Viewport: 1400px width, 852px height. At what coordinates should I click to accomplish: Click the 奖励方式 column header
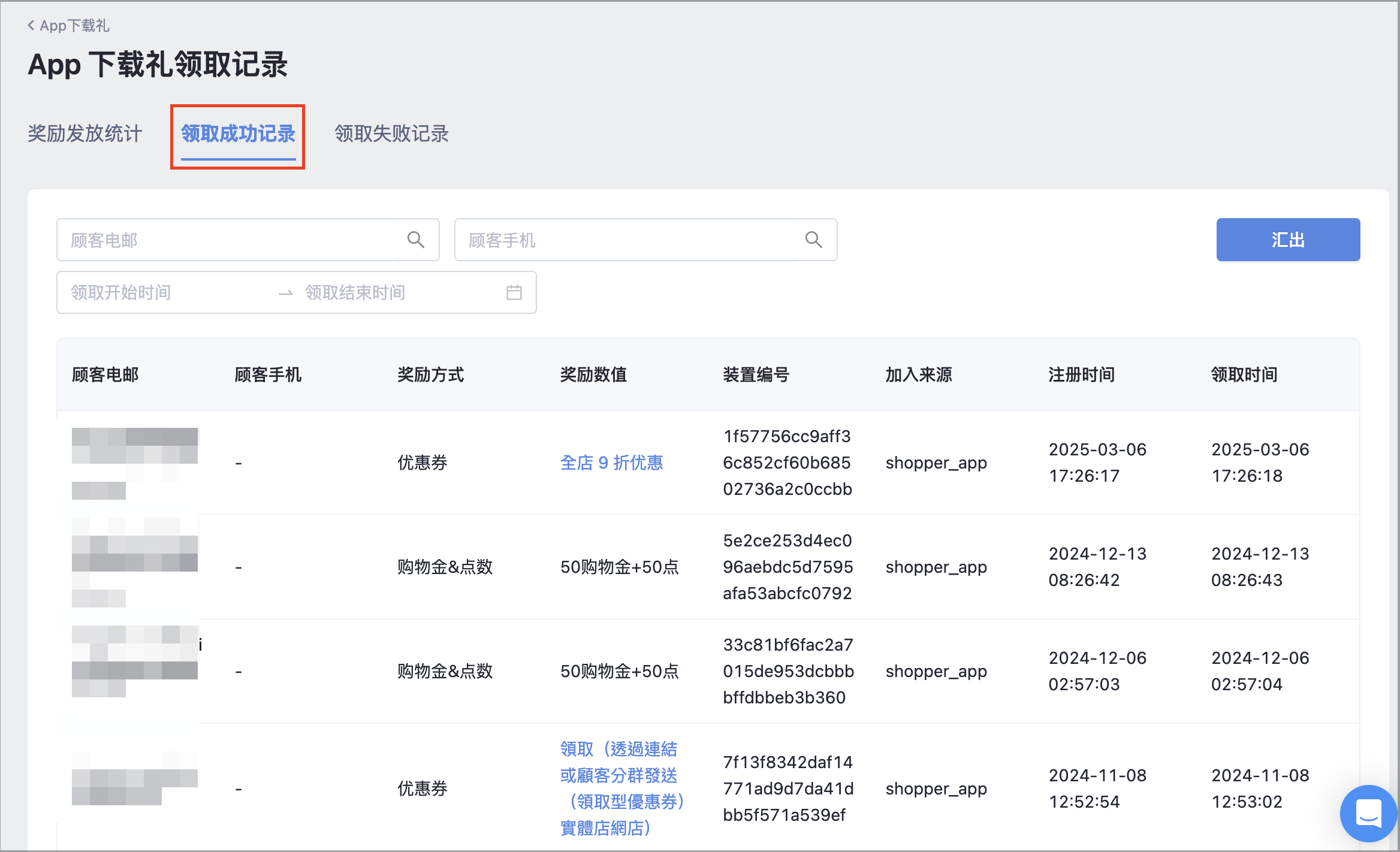pyautogui.click(x=430, y=374)
